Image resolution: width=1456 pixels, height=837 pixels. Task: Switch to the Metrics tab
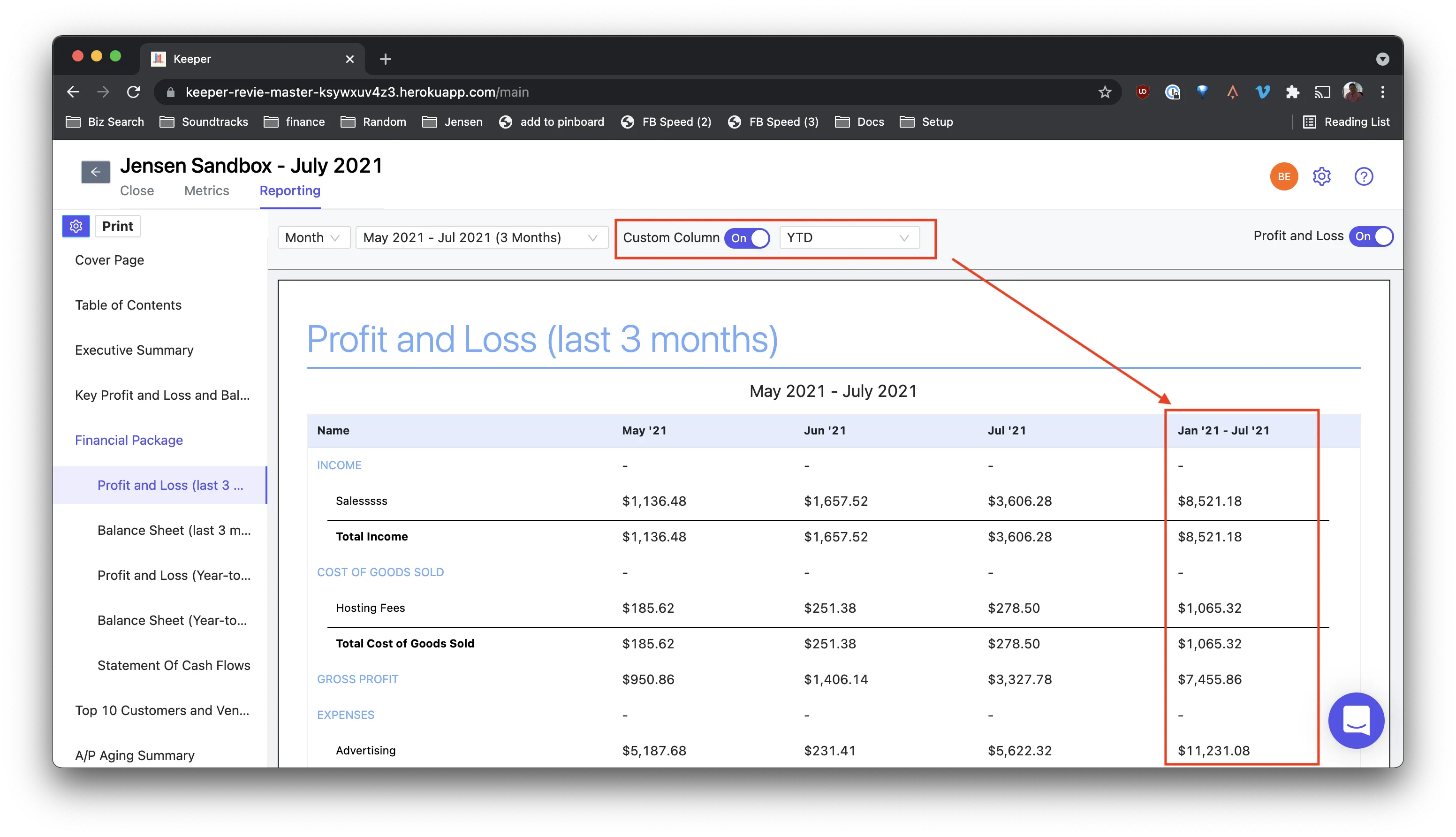click(x=206, y=190)
